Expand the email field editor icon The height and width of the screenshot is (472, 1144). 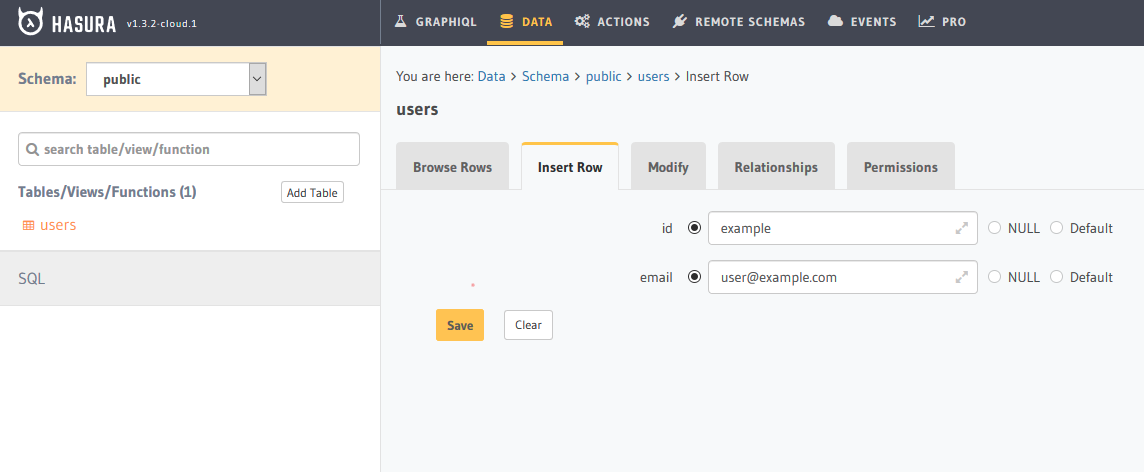pyautogui.click(x=962, y=277)
